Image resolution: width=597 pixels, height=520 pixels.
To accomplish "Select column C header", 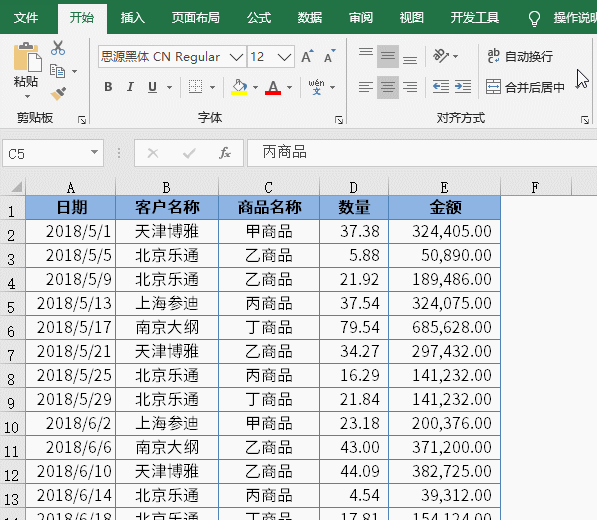I will point(269,187).
